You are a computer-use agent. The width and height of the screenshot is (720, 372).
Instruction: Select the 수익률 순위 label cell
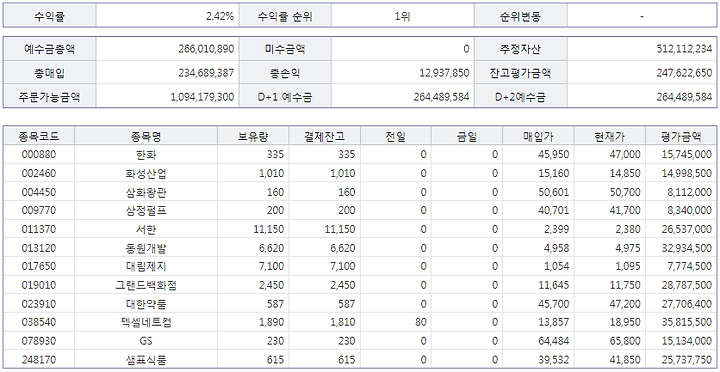point(285,17)
